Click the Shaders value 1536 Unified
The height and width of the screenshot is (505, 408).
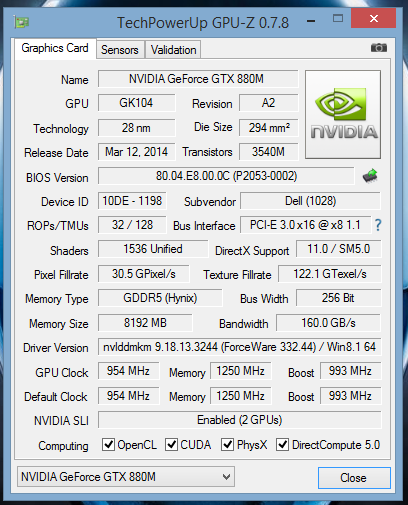153,249
